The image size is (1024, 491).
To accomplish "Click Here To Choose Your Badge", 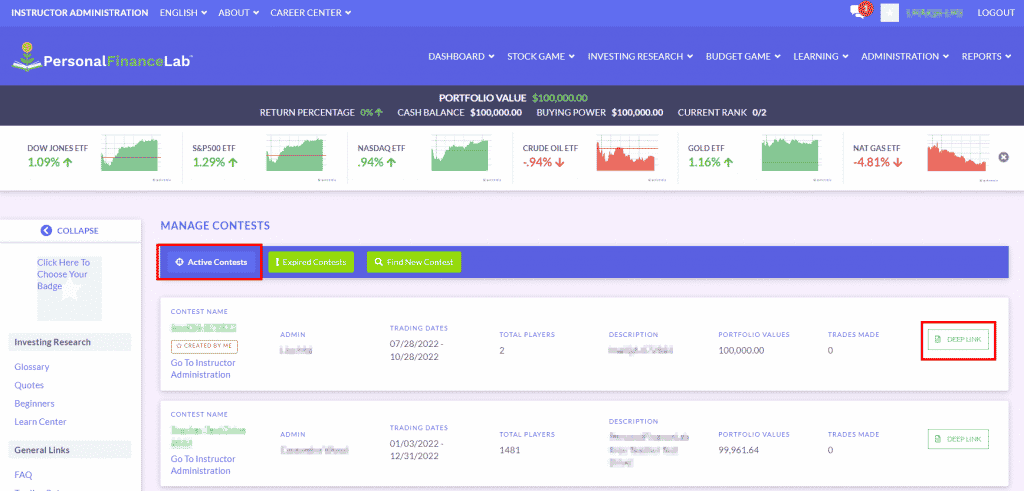I will click(x=63, y=274).
